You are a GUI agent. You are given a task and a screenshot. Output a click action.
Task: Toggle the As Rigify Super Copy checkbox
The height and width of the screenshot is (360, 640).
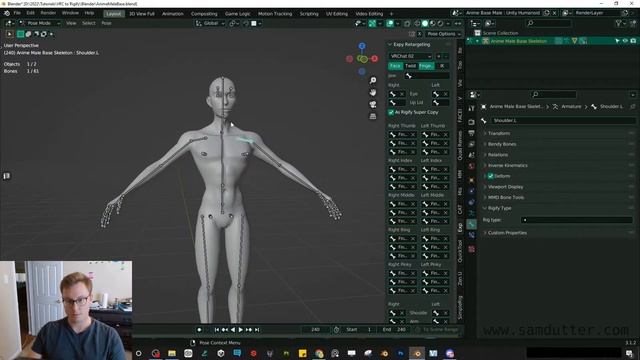click(x=391, y=112)
